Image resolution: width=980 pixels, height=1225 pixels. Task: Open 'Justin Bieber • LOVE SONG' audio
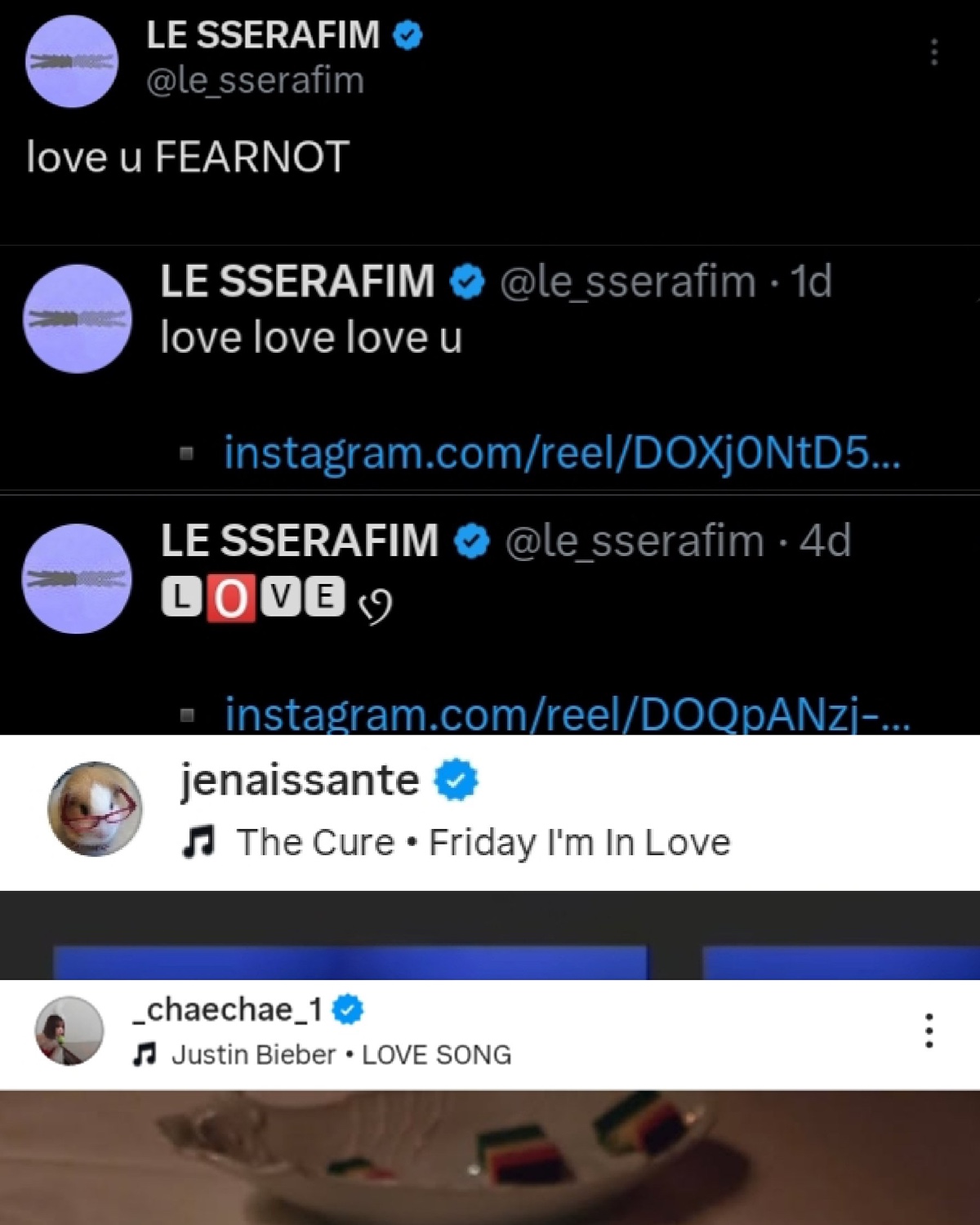[x=341, y=1055]
